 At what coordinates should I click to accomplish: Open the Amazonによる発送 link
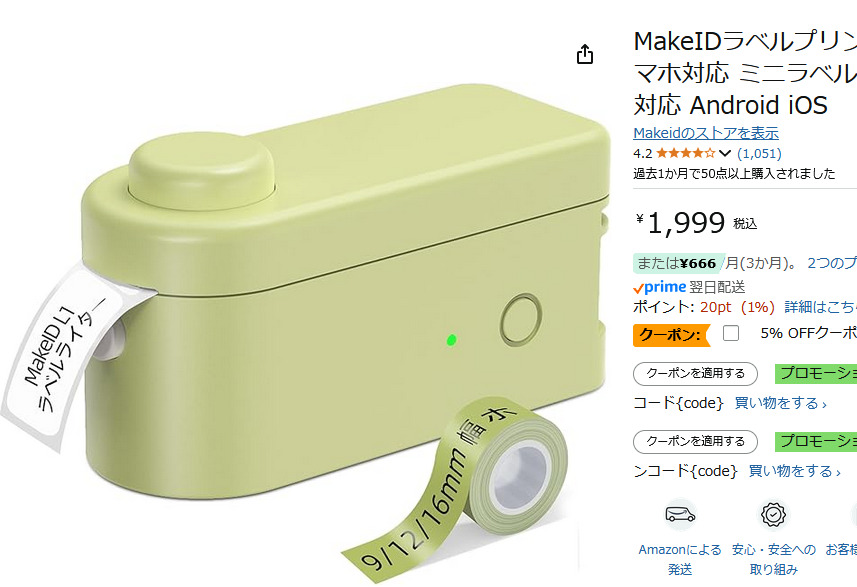[x=680, y=559]
